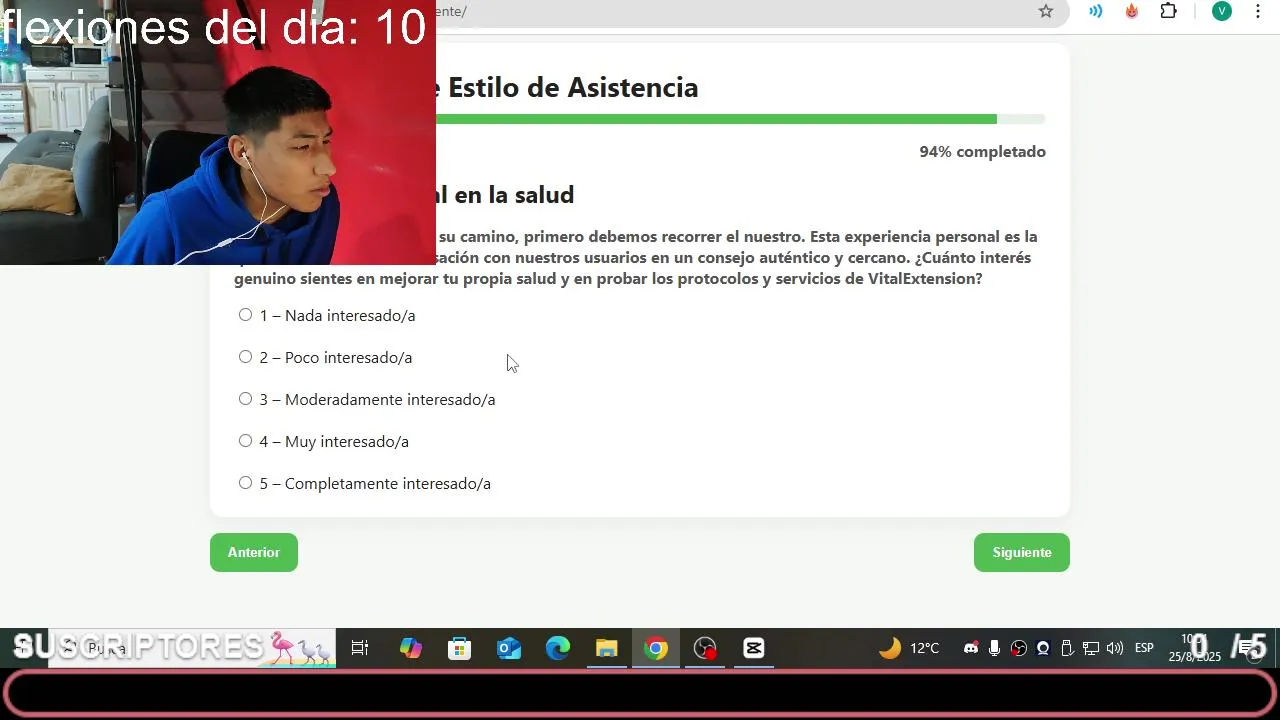Open the Chrome three-dot menu
This screenshot has width=1280, height=720.
pyautogui.click(x=1258, y=11)
